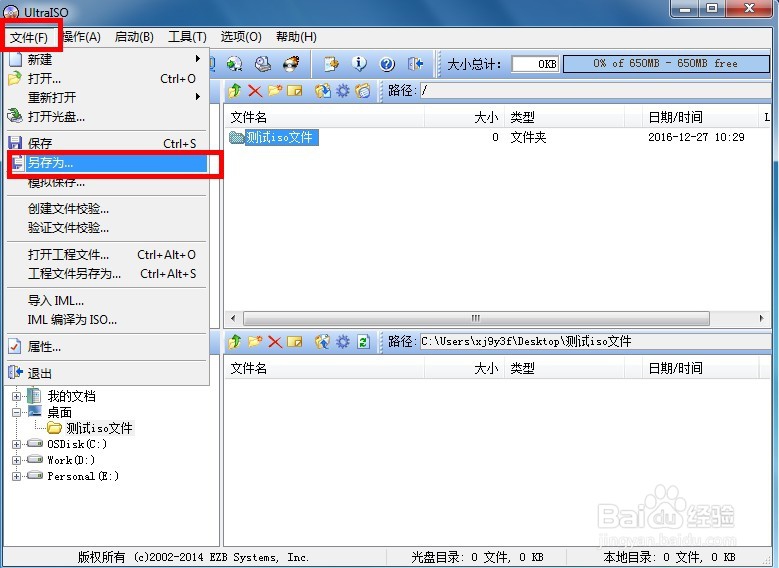Go up one folder in local pane
Viewport: 779px width, 568px height.
[x=234, y=341]
